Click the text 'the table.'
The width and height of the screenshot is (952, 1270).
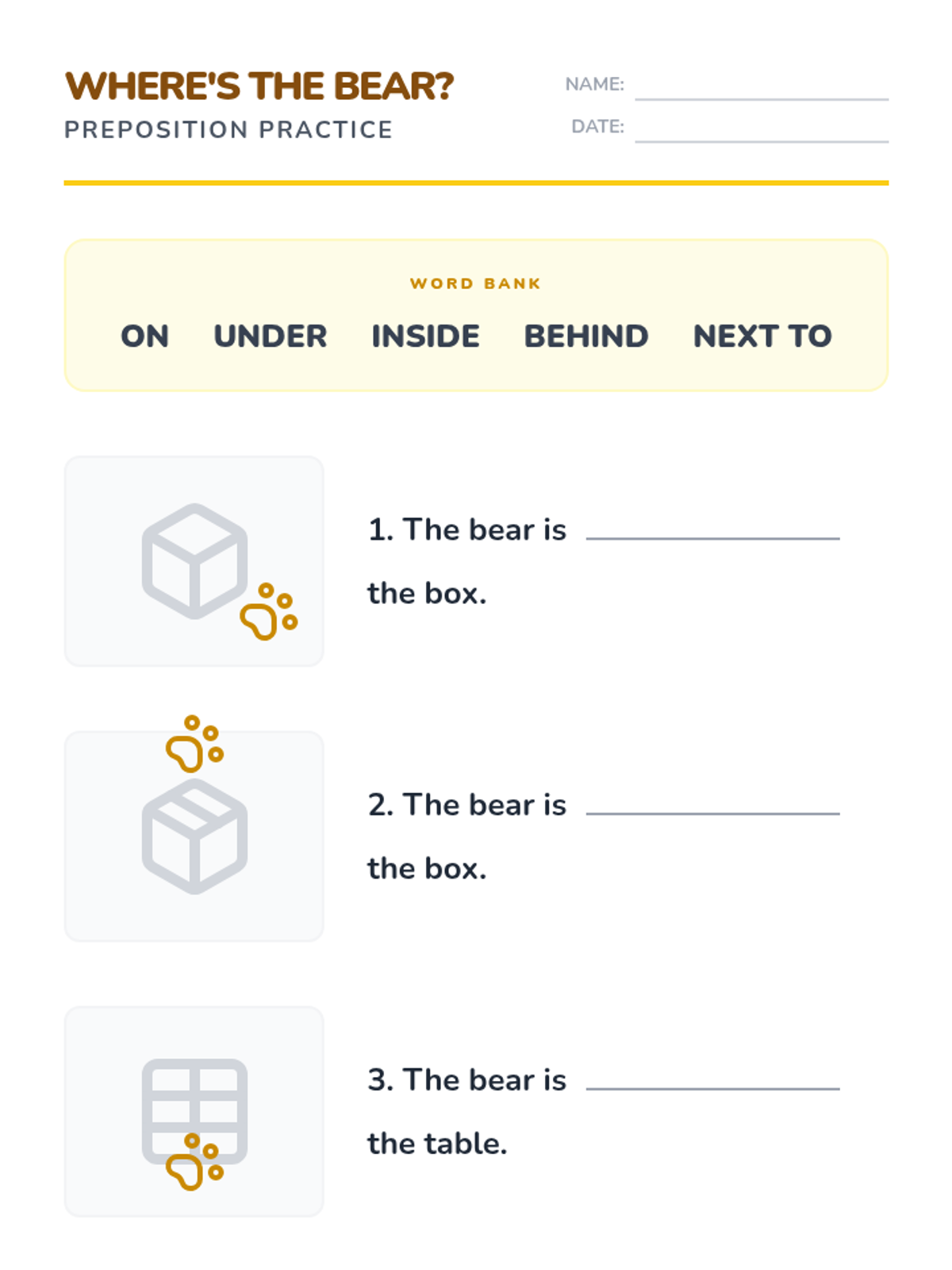click(437, 1144)
